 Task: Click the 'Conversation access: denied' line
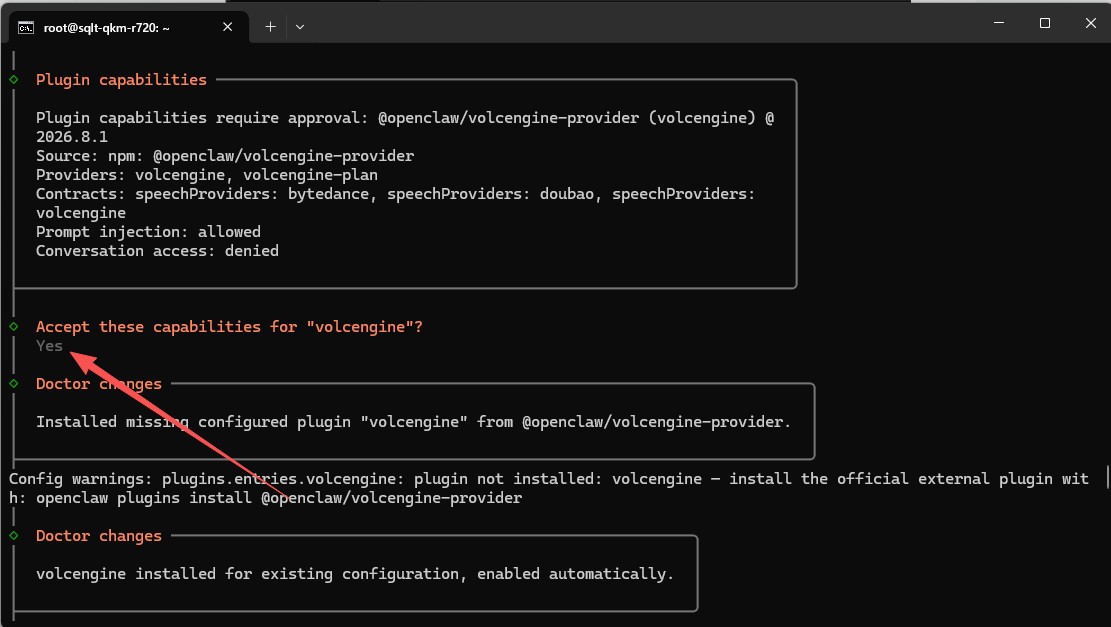(x=157, y=251)
